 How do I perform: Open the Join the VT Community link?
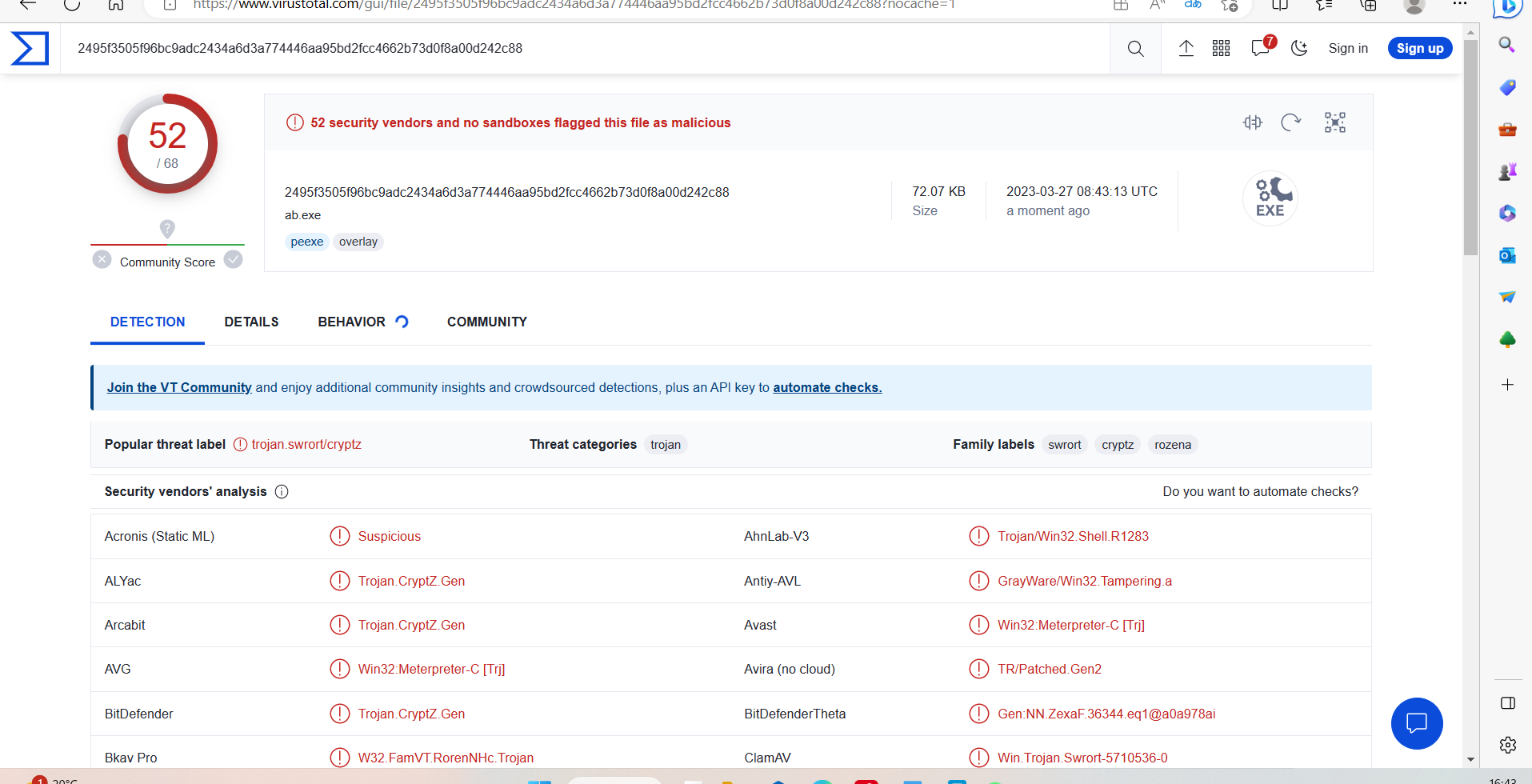[179, 388]
